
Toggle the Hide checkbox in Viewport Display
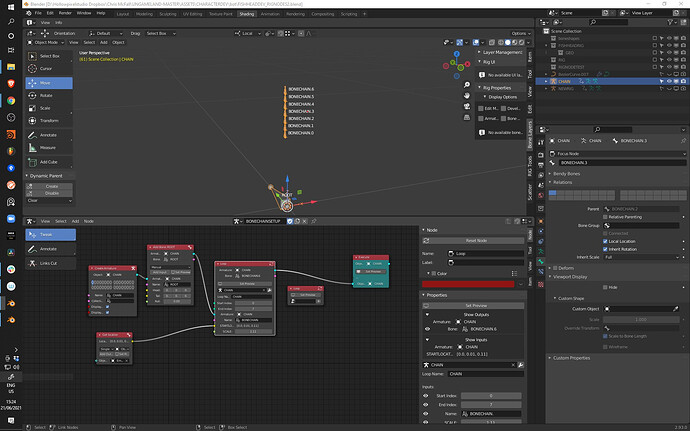pyautogui.click(x=605, y=287)
